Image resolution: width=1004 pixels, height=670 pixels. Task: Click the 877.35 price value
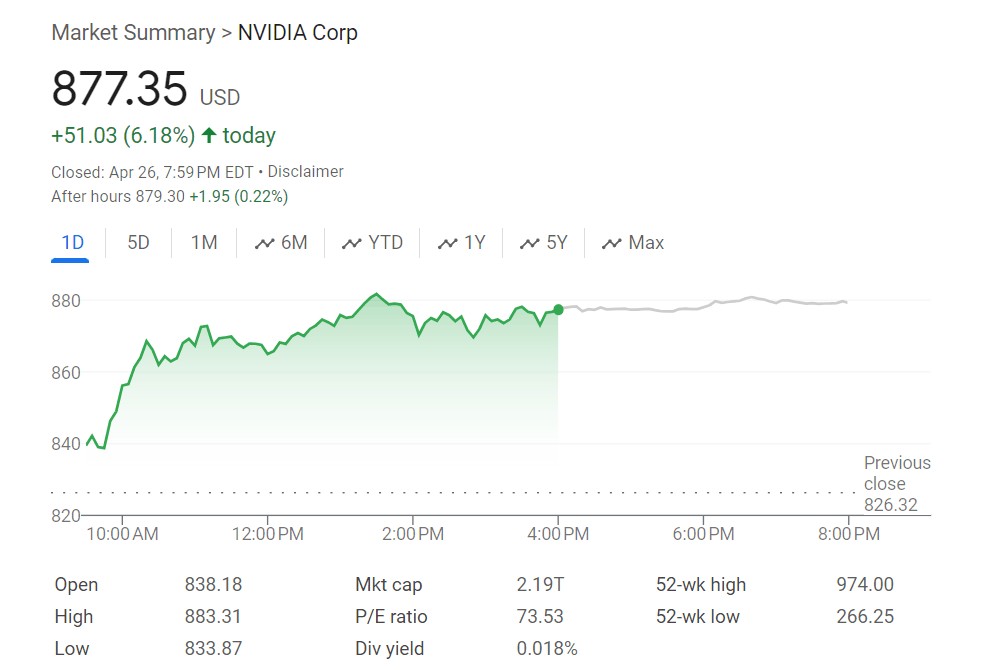pyautogui.click(x=119, y=89)
